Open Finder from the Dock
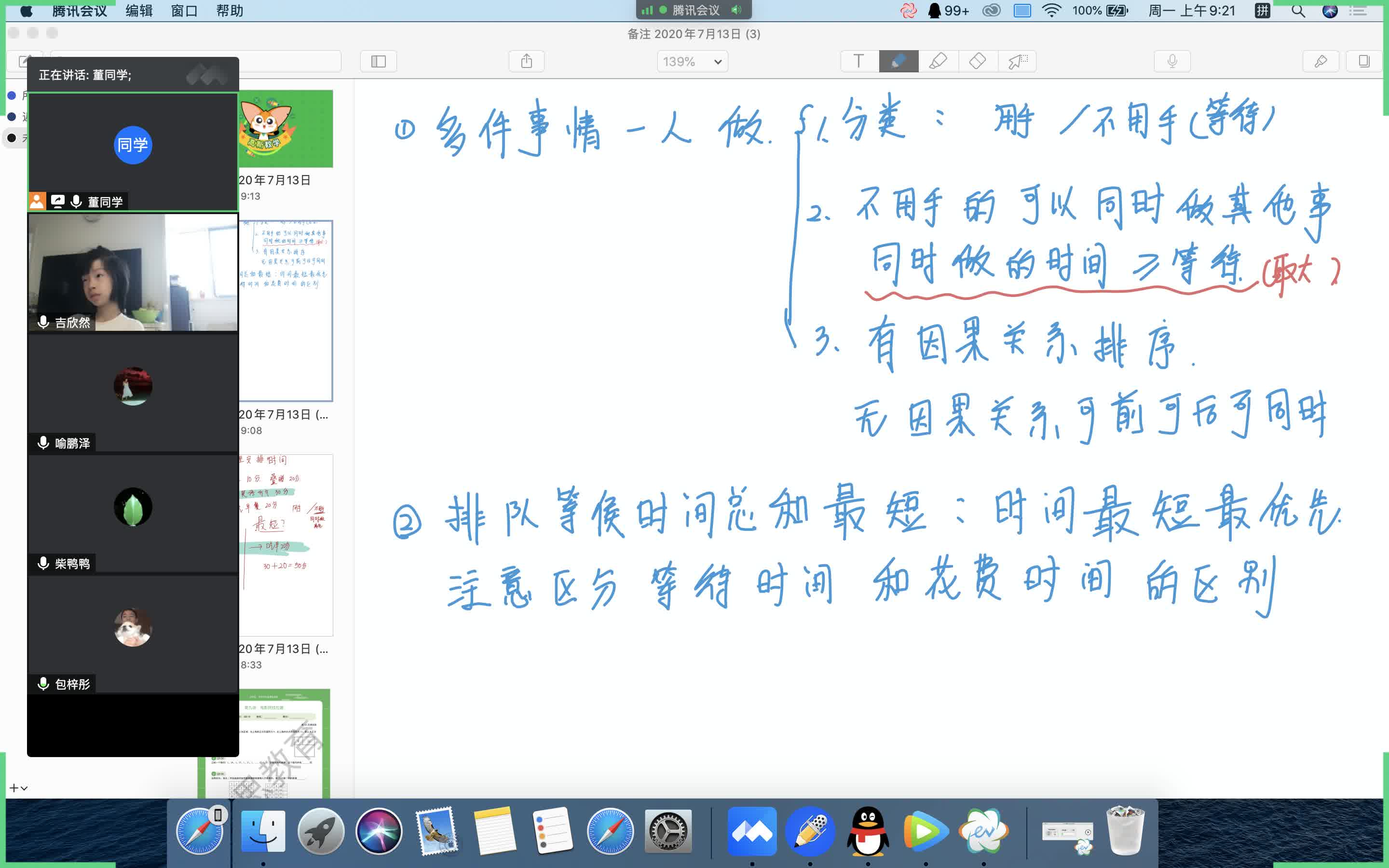Screen dimensions: 1389x868 pos(262,831)
